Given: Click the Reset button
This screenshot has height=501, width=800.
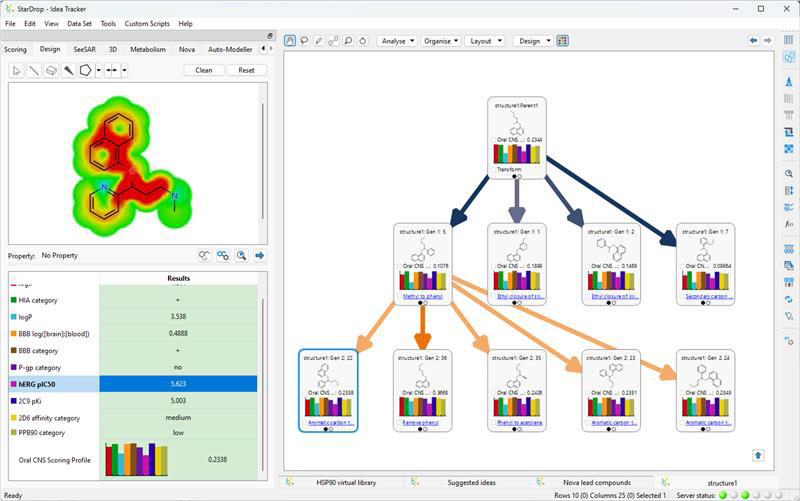Looking at the screenshot, I should 246,70.
